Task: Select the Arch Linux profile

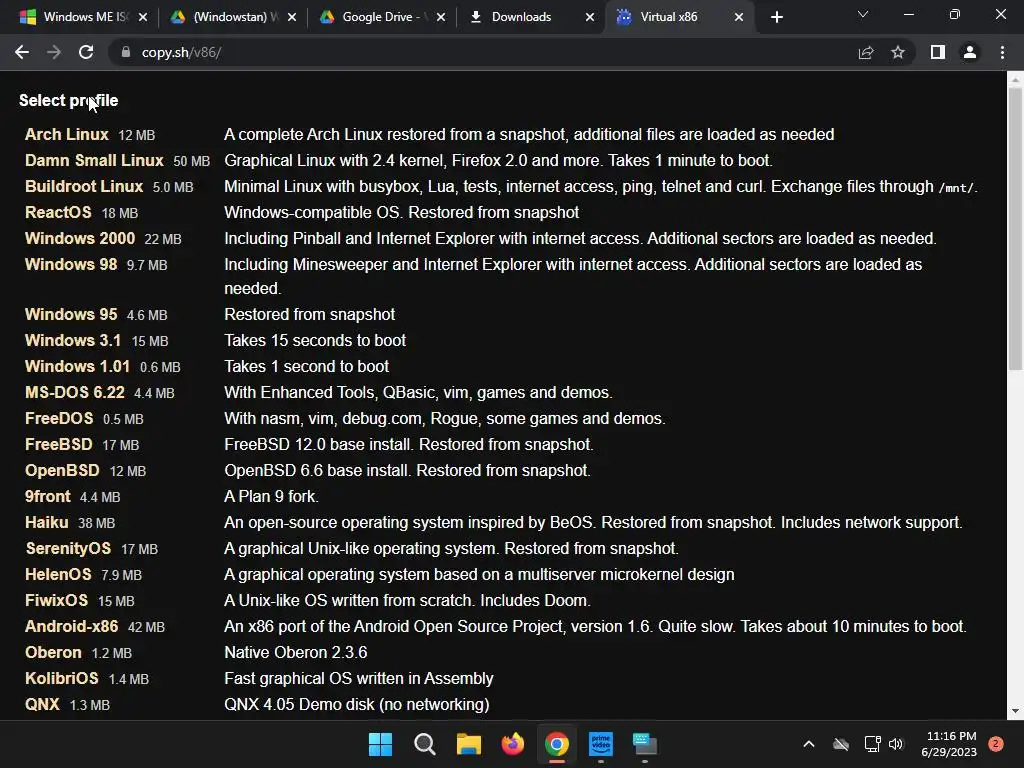Action: coord(67,135)
